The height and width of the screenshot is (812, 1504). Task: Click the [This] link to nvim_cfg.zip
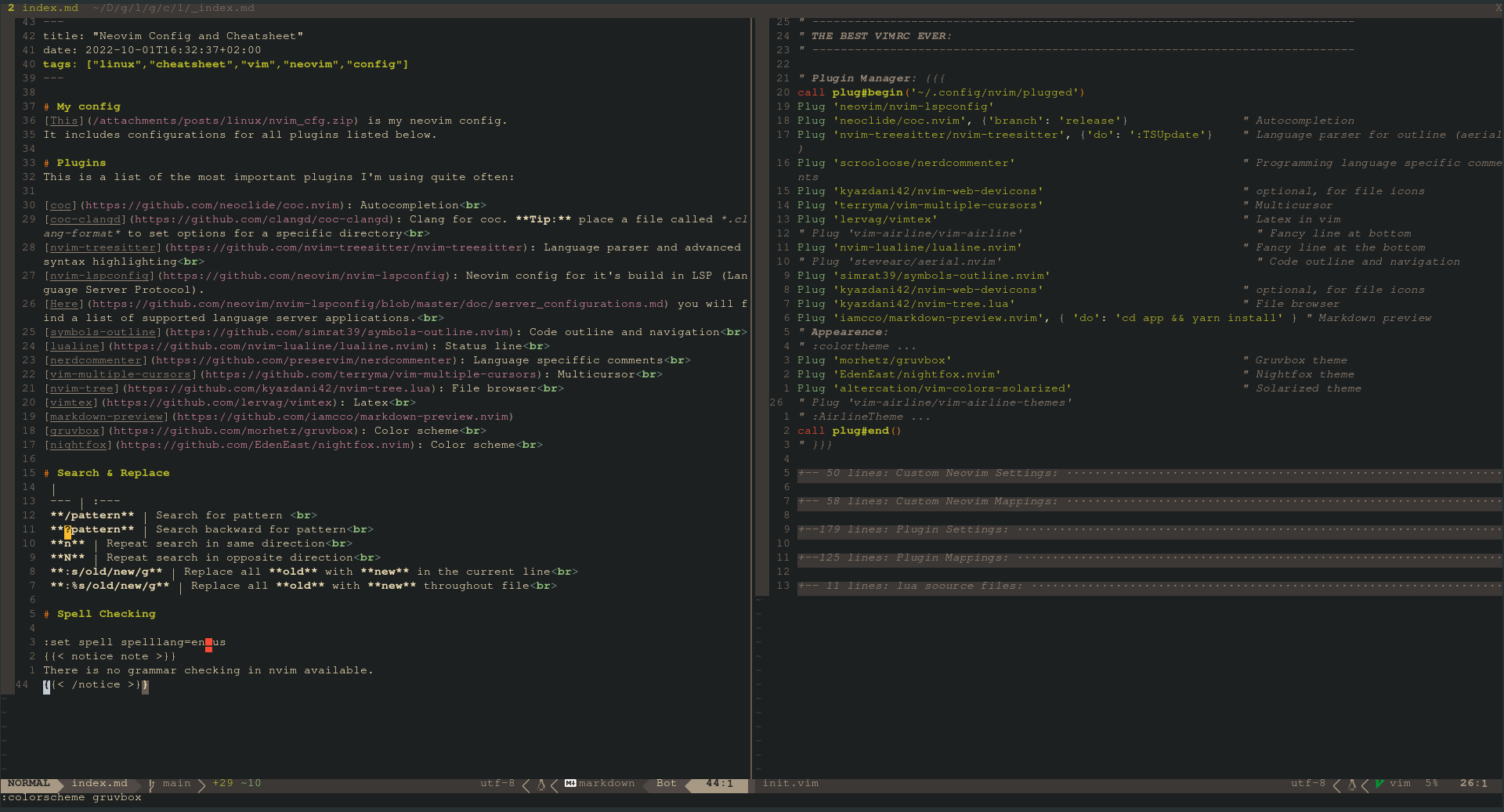pos(63,121)
